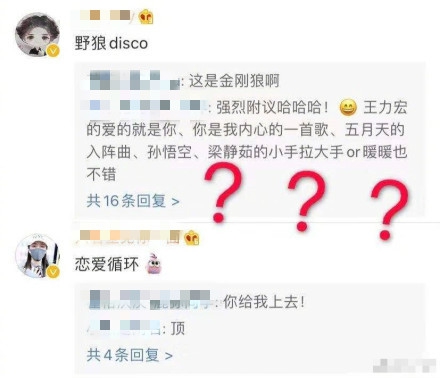This screenshot has height=378, width=440.
Task: Open the comment 恋爱循环
Action: pyautogui.click(x=107, y=264)
